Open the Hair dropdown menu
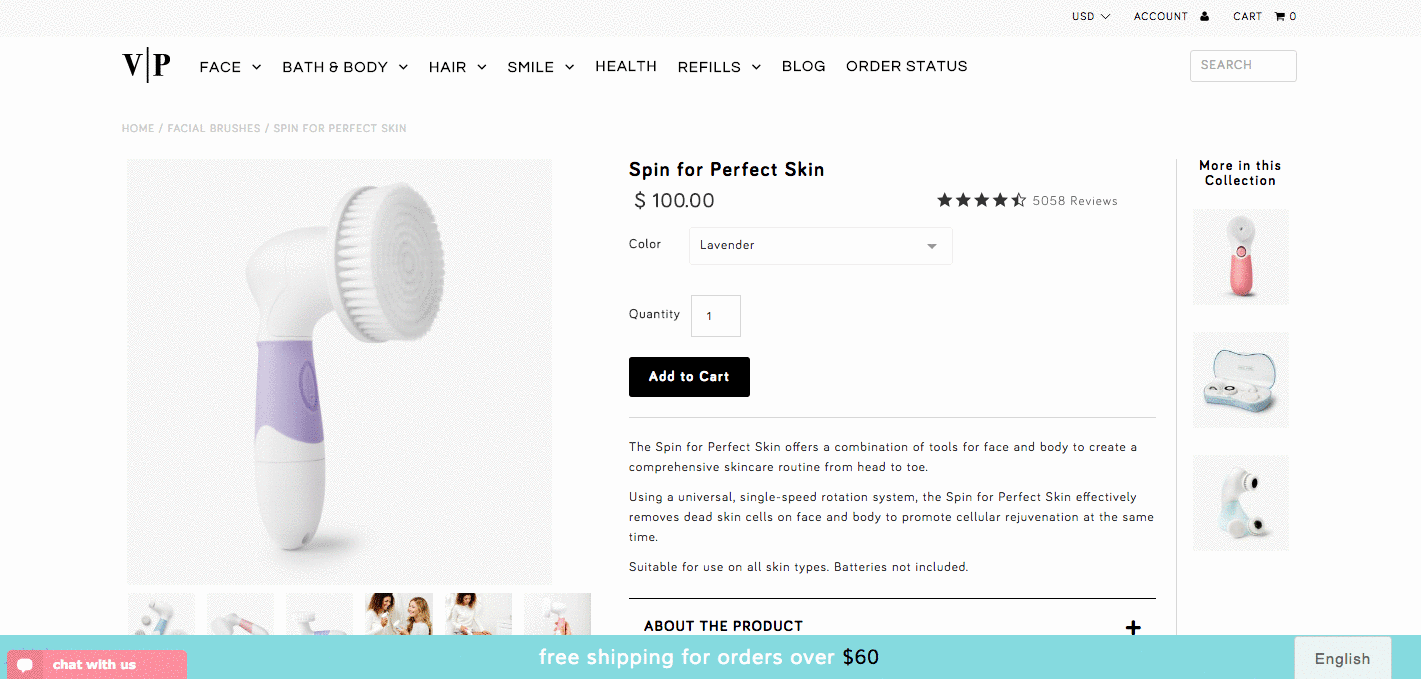The image size is (1421, 679). 457,67
